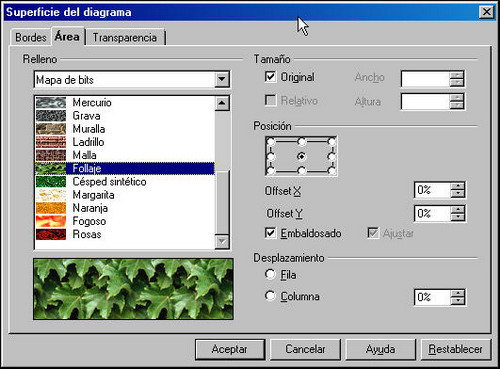Select the Fila displacement radio button
This screenshot has height=369, width=500.
click(x=270, y=274)
